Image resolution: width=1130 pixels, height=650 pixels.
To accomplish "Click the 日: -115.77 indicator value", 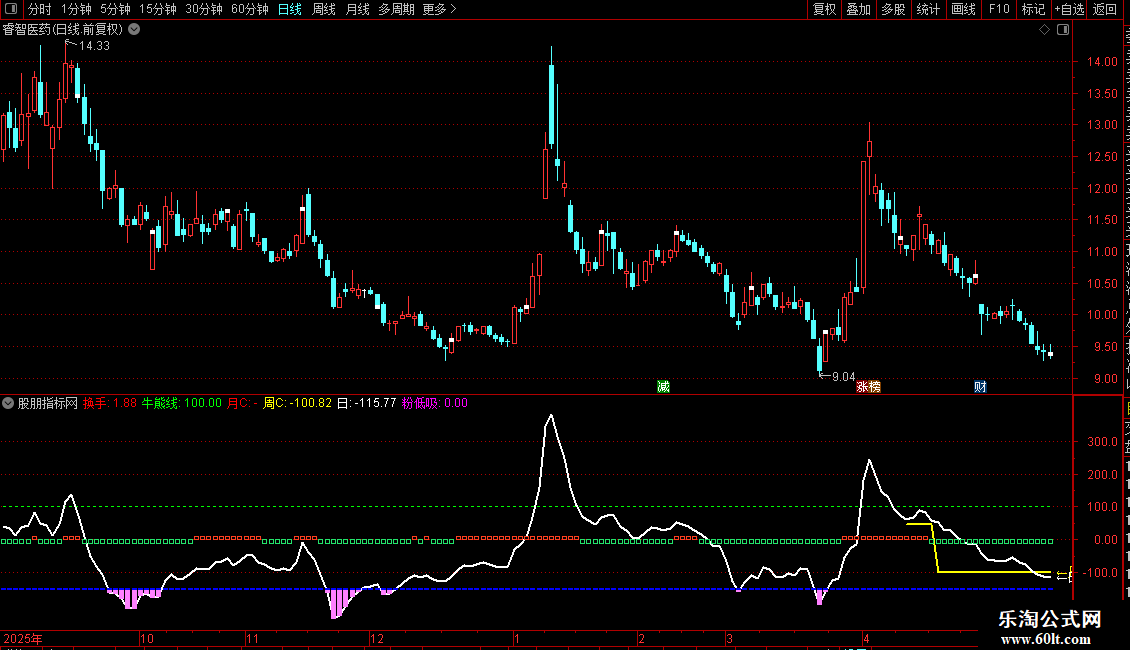I will click(x=367, y=403).
